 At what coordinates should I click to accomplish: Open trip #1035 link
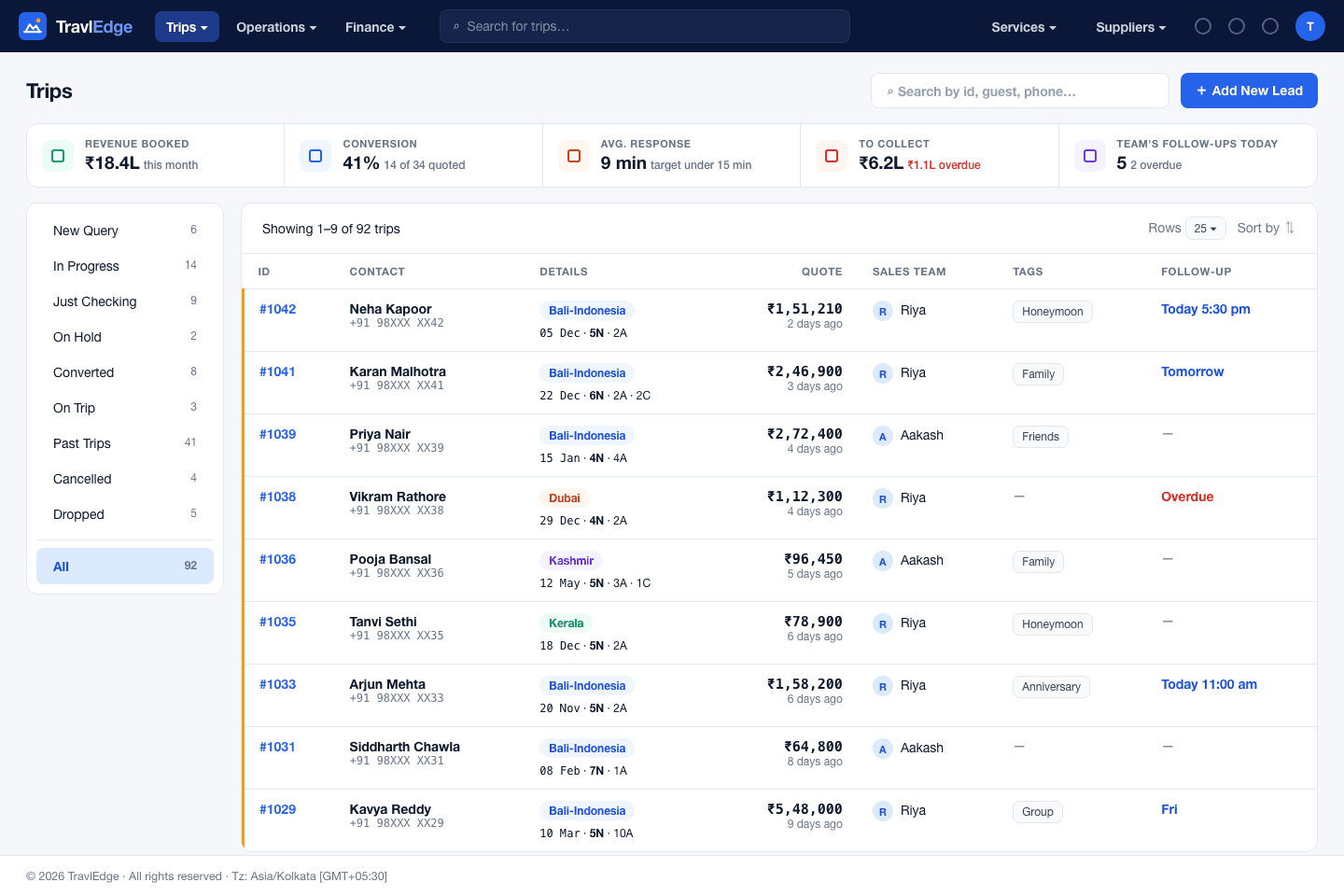point(277,622)
